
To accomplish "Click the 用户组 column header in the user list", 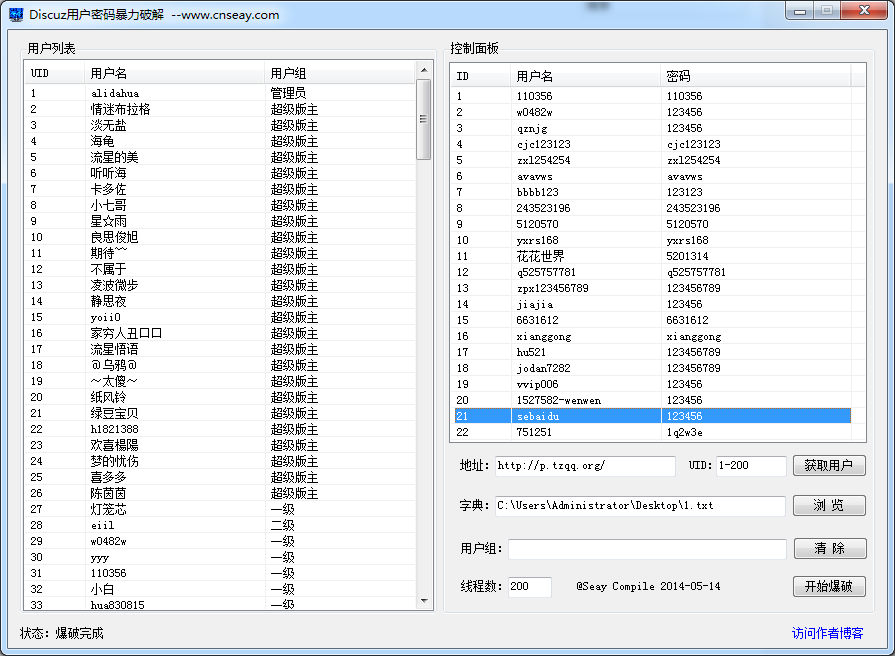I will [340, 73].
